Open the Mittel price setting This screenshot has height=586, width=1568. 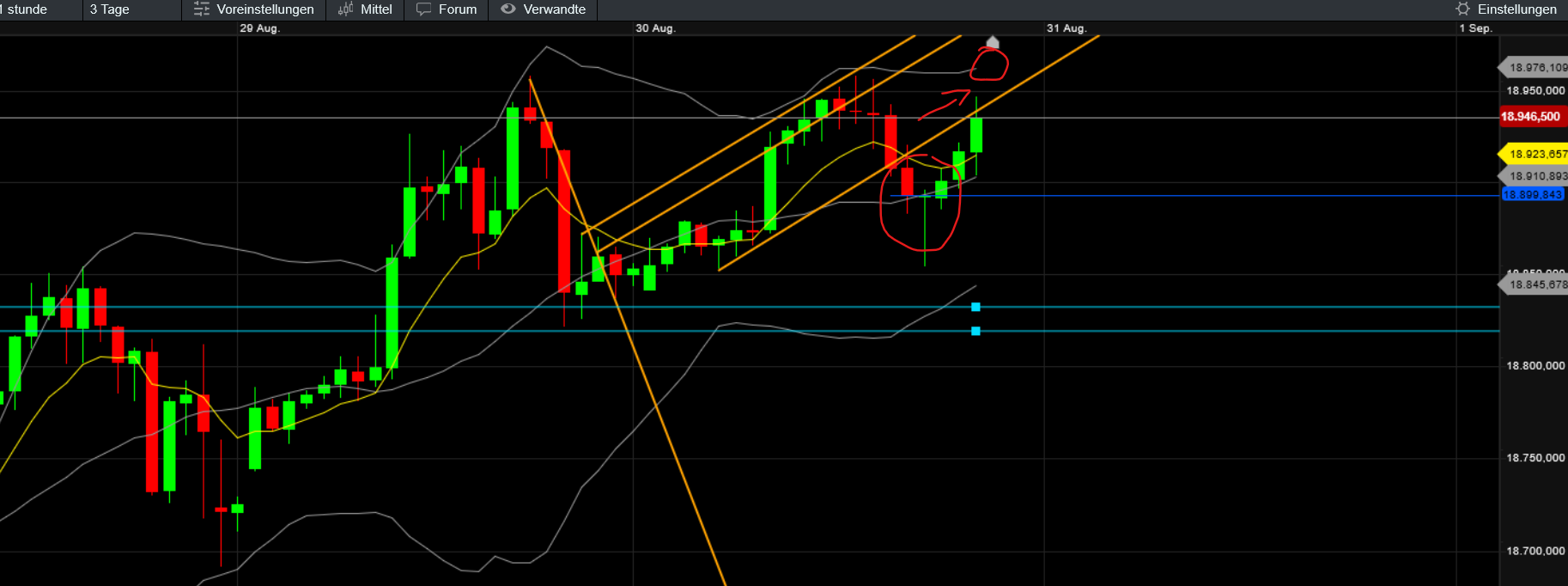pyautogui.click(x=376, y=9)
